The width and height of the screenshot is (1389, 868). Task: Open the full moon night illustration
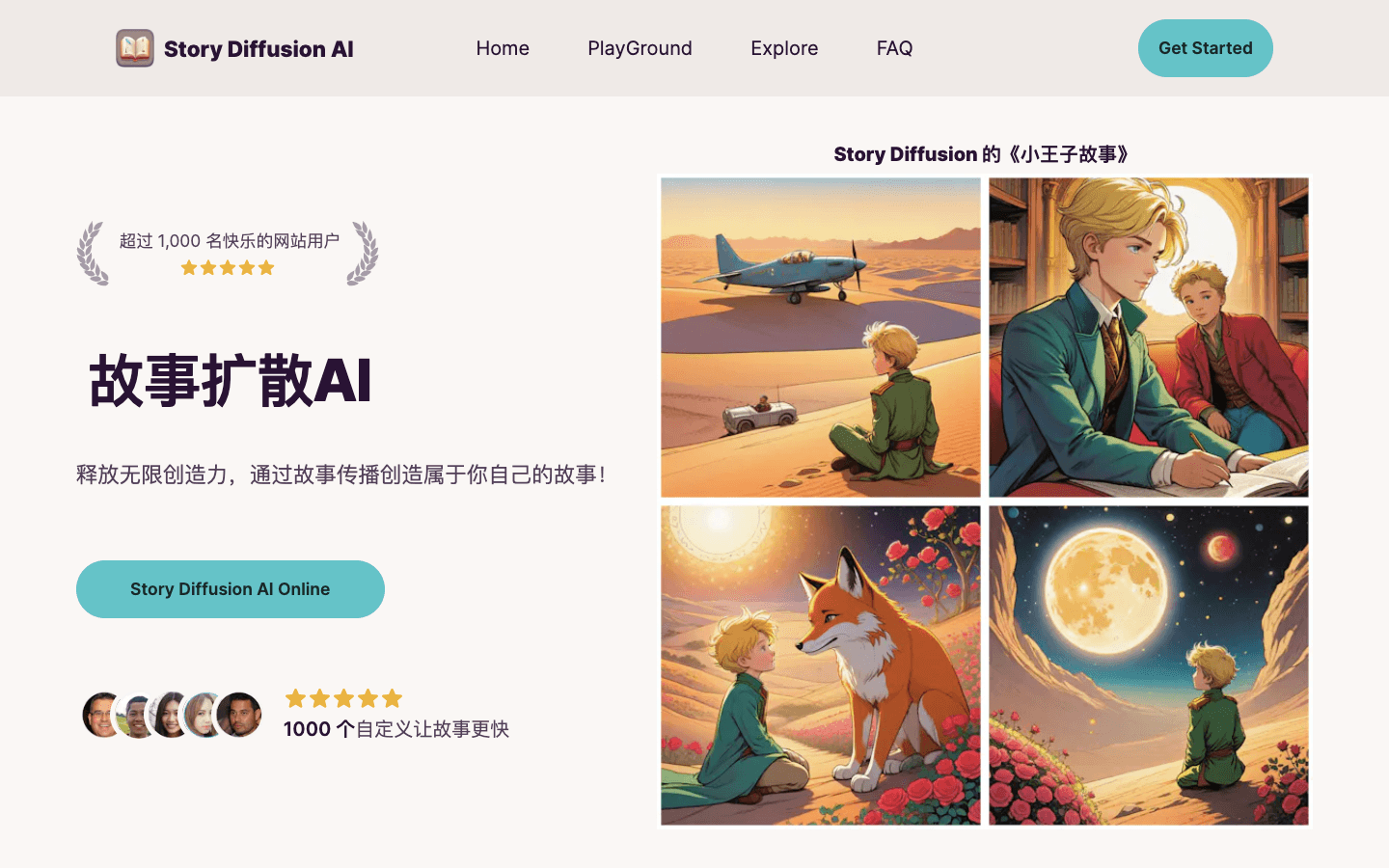point(1149,665)
